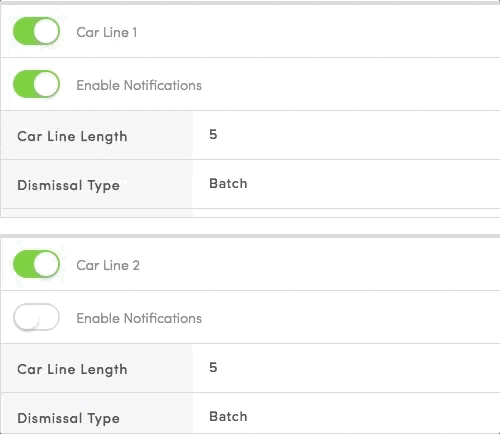Click gray section divider above Car Line 2
Viewport: 500px width, 434px height.
pyautogui.click(x=250, y=236)
